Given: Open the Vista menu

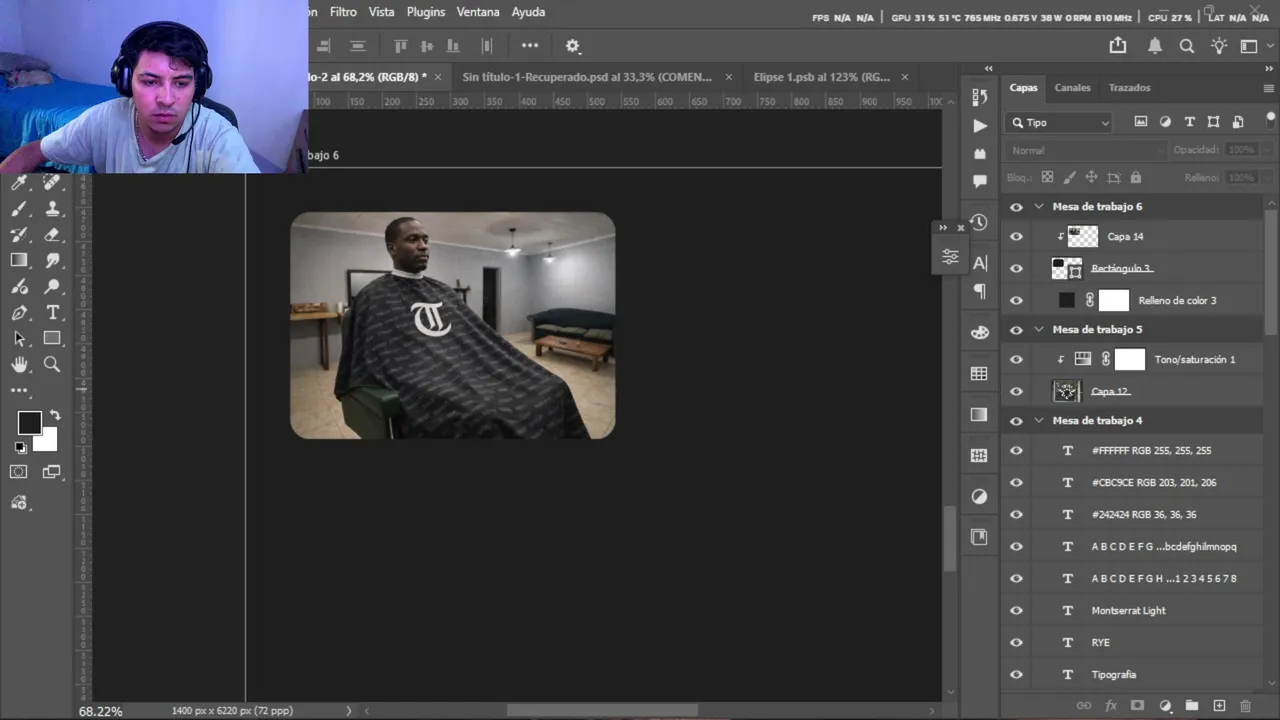Looking at the screenshot, I should (x=381, y=12).
